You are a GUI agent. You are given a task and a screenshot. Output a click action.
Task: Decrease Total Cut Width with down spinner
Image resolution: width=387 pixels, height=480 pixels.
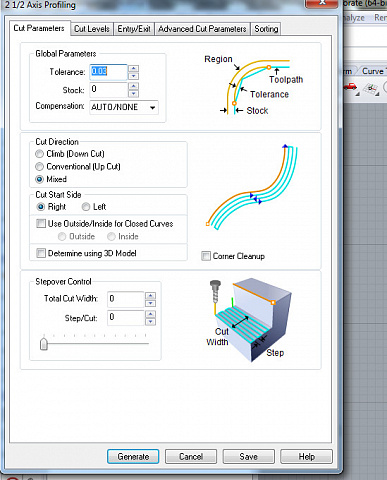click(151, 303)
